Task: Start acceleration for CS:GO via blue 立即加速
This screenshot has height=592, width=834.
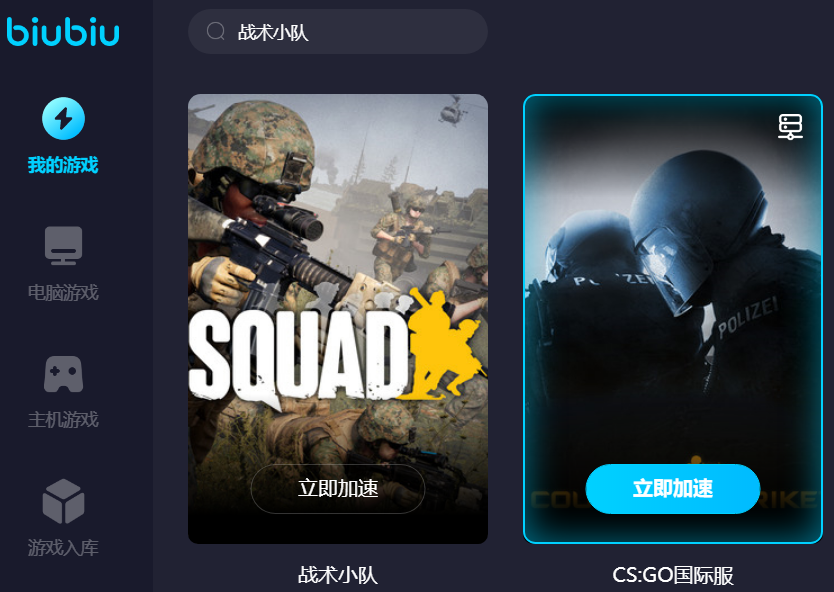Action: tap(673, 488)
